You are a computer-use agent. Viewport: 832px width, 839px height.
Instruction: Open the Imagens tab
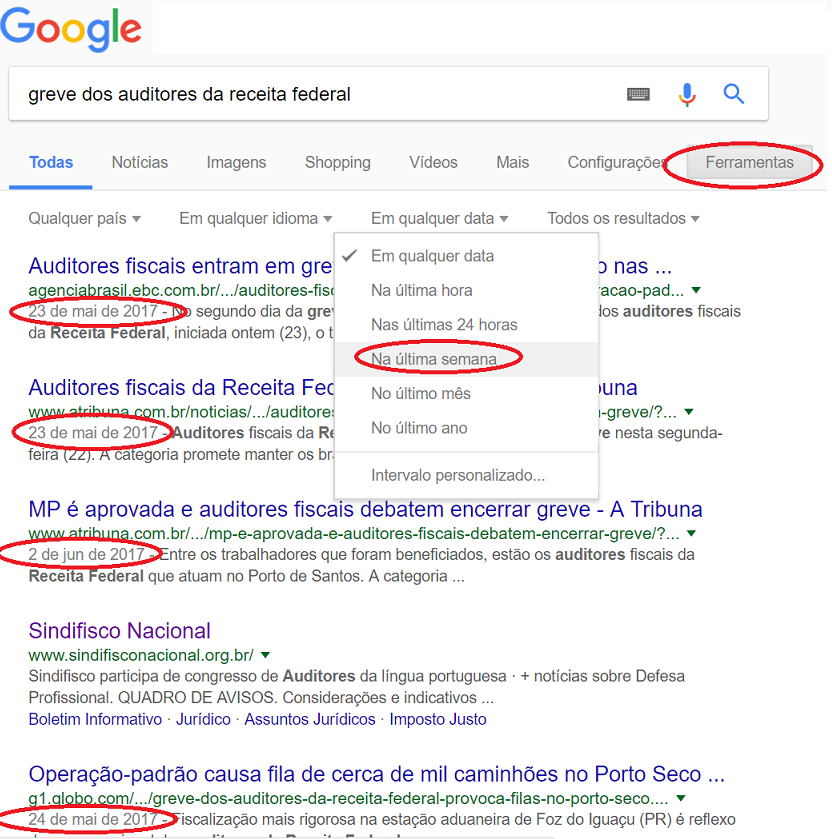(x=236, y=162)
